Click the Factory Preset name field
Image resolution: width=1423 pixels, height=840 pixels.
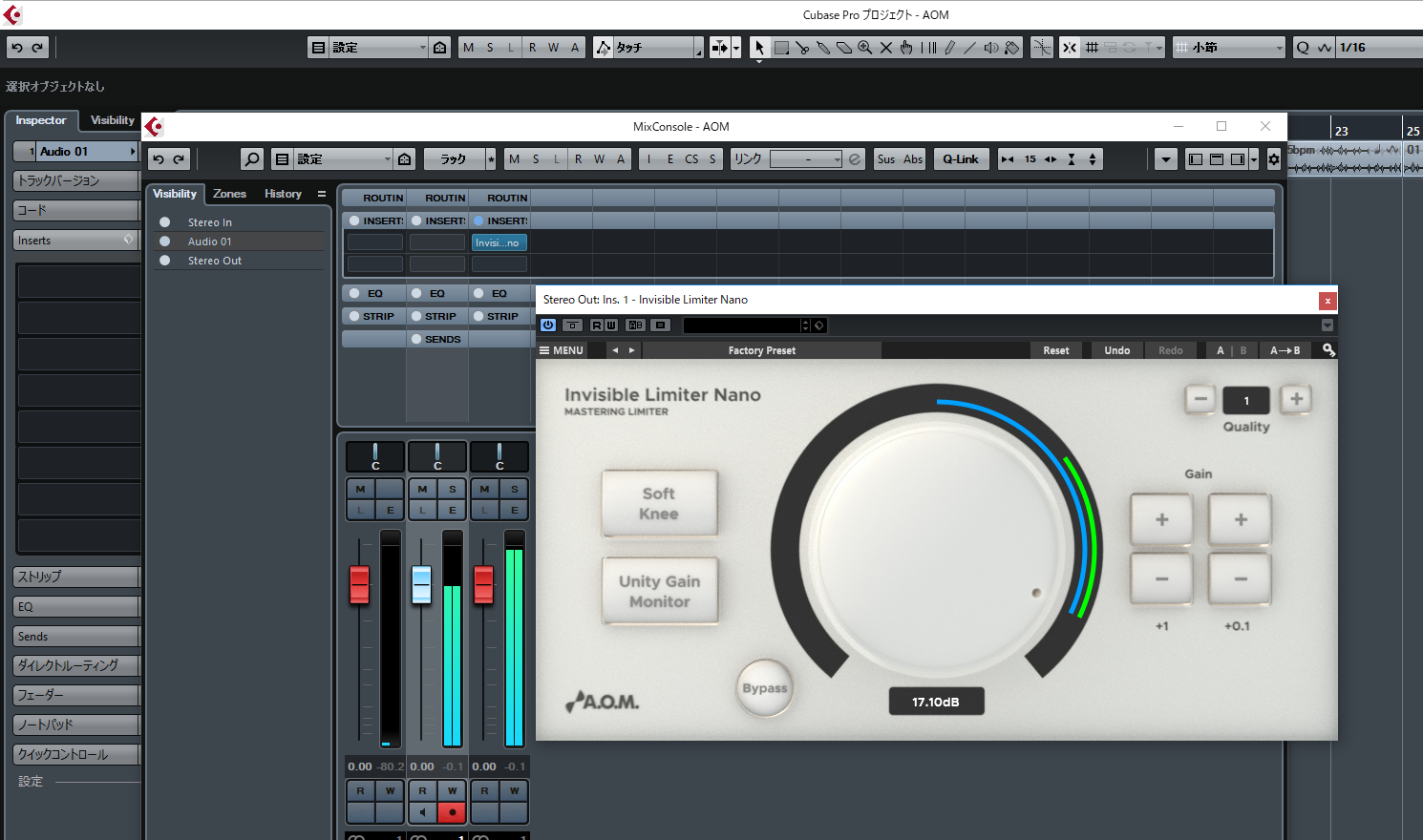tap(762, 350)
